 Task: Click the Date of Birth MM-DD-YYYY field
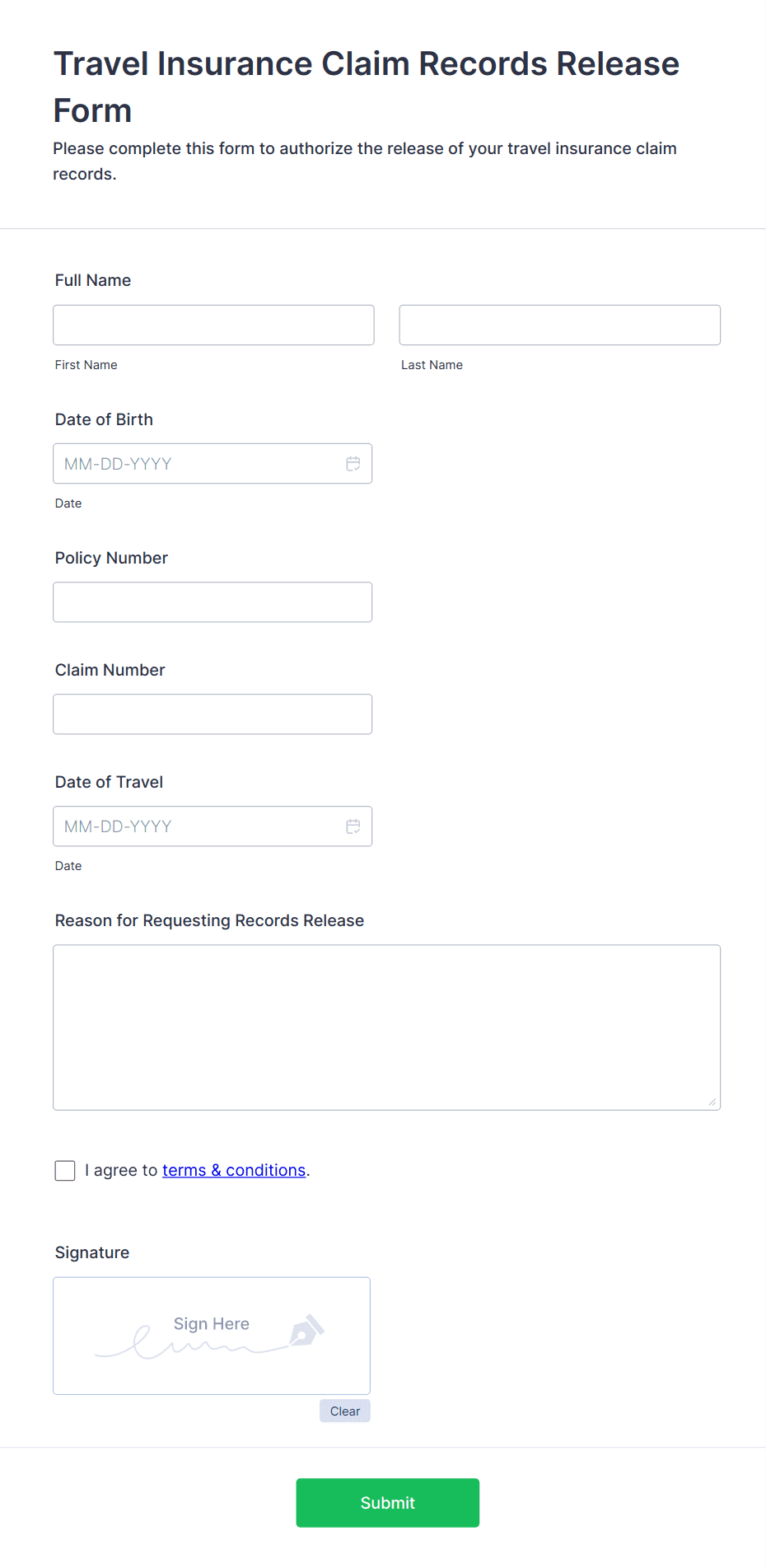pos(198,464)
